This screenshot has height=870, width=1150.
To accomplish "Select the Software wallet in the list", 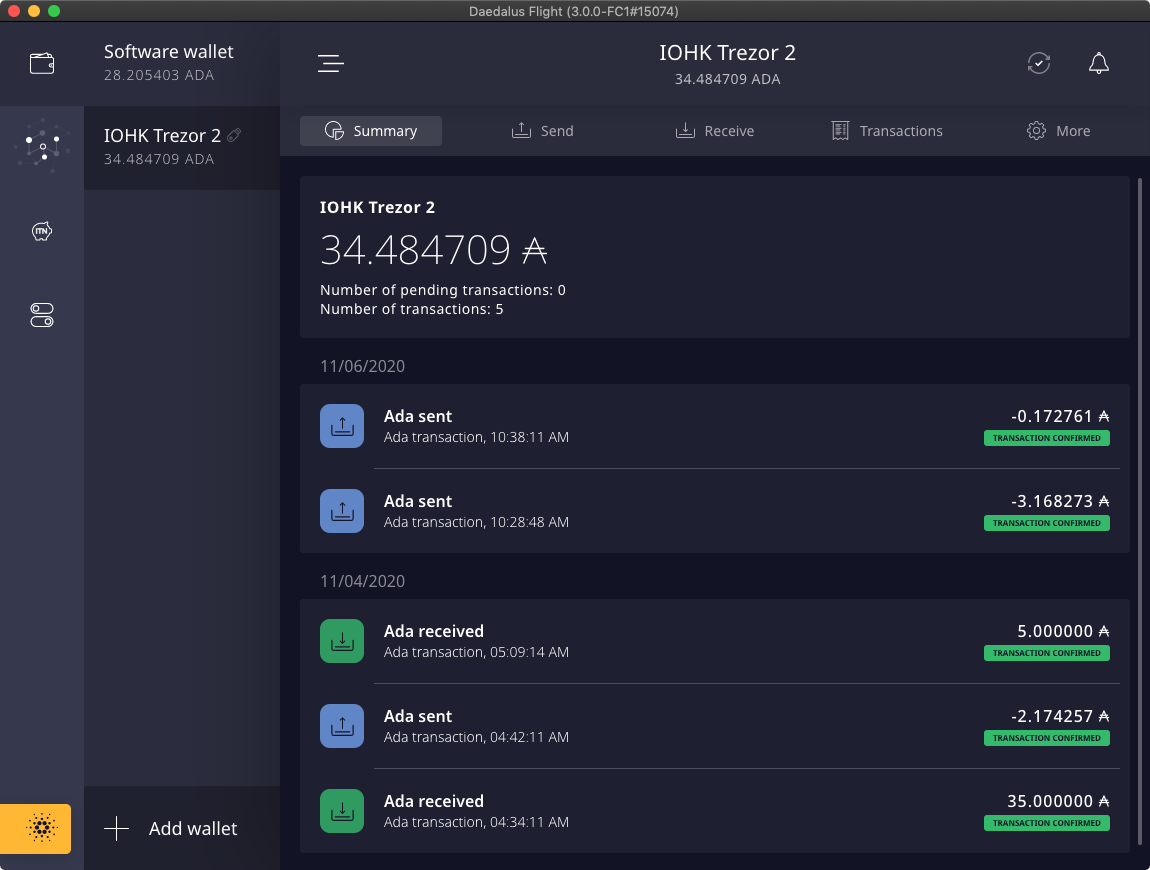I will point(182,64).
